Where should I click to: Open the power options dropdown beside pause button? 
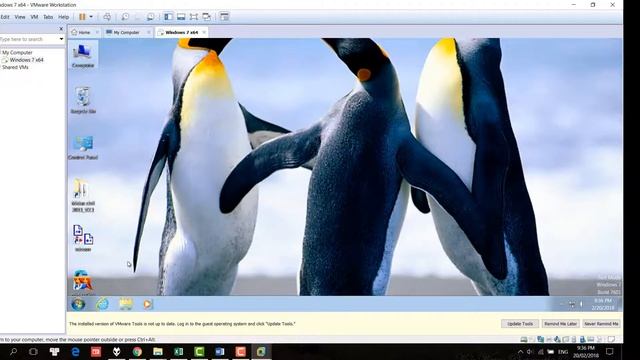(91, 17)
